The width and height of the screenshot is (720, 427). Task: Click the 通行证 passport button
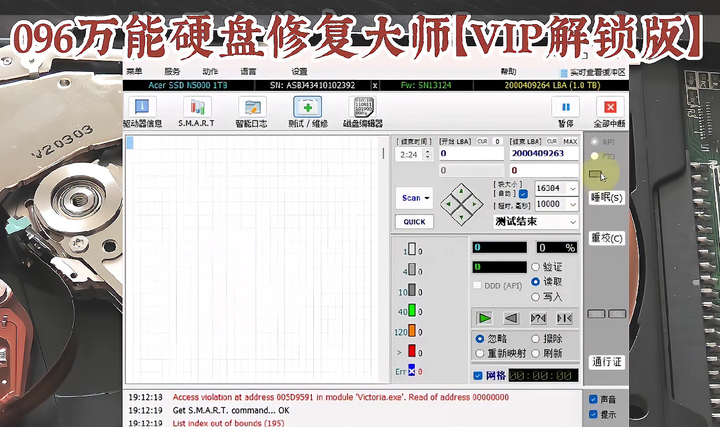(607, 362)
